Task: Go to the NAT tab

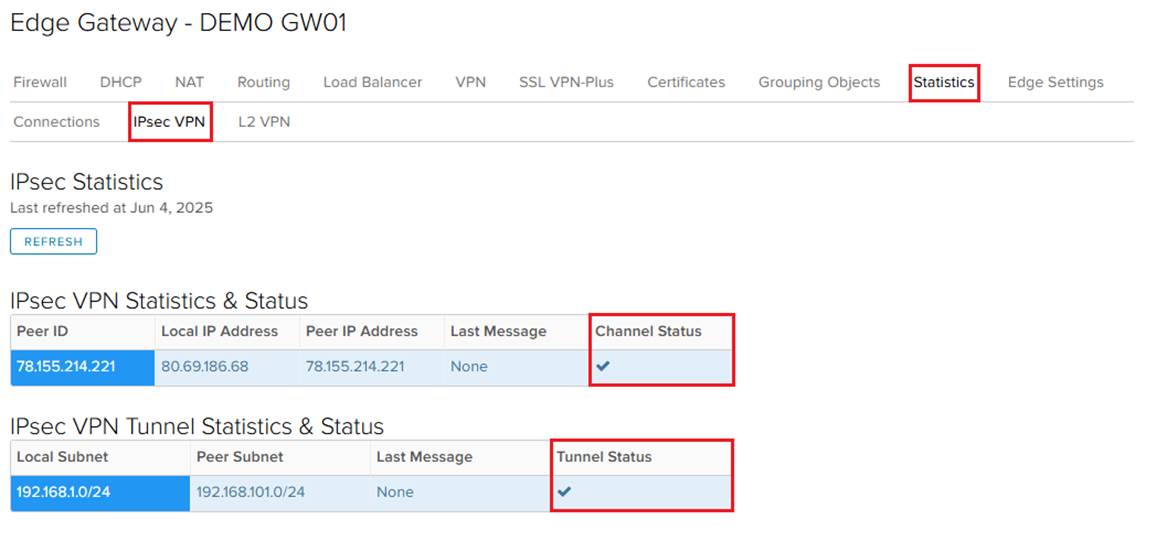Action: (x=189, y=82)
